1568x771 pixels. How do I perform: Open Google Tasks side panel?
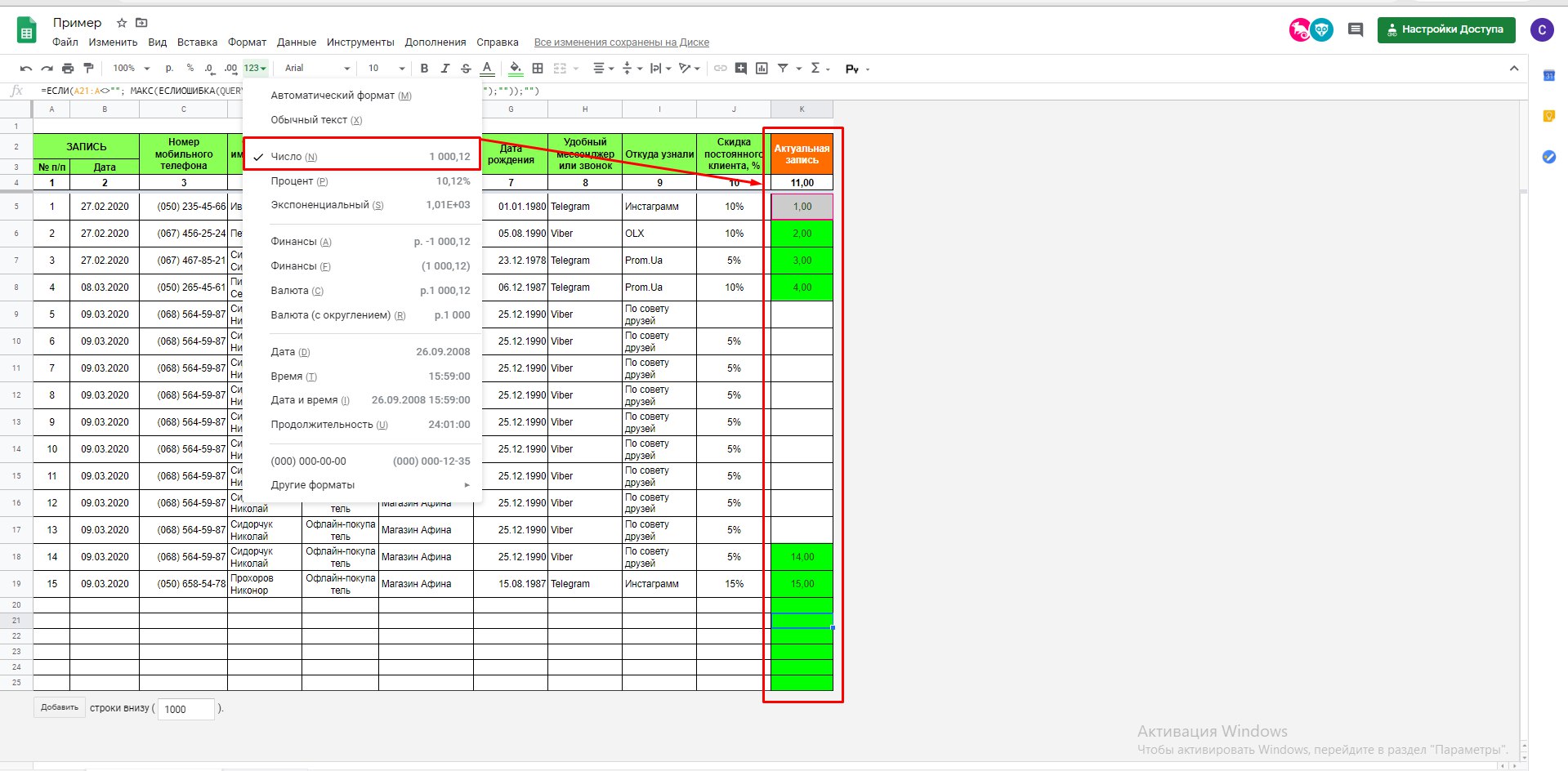tap(1548, 157)
